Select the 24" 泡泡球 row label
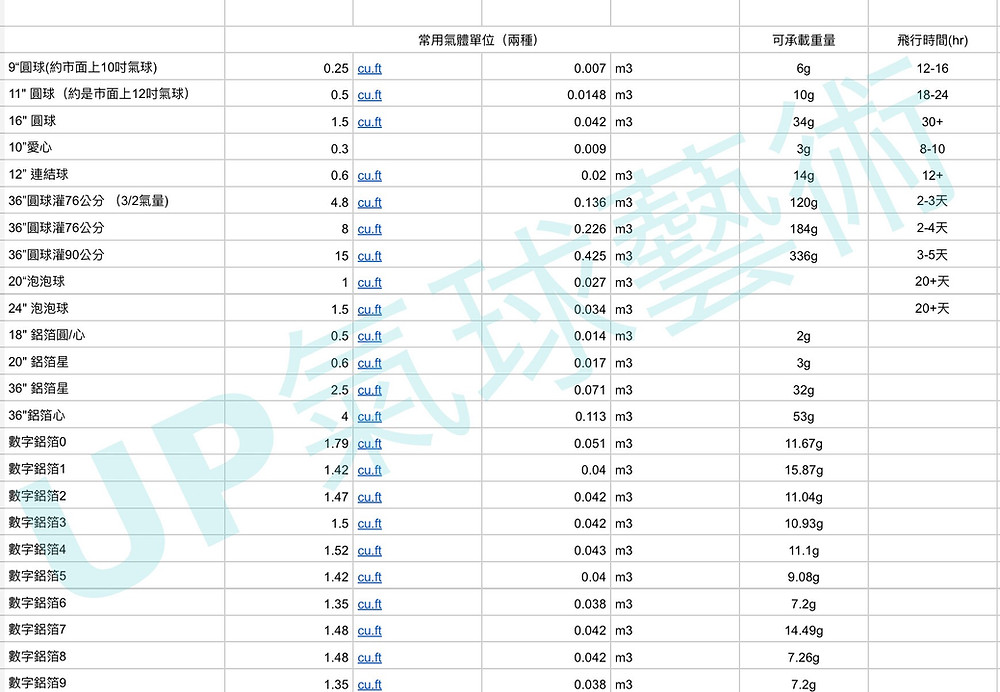This screenshot has width=1000, height=692. (x=112, y=307)
